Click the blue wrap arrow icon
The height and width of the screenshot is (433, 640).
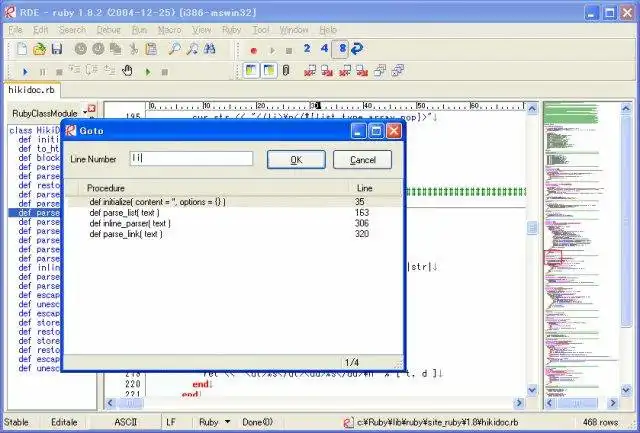(357, 49)
